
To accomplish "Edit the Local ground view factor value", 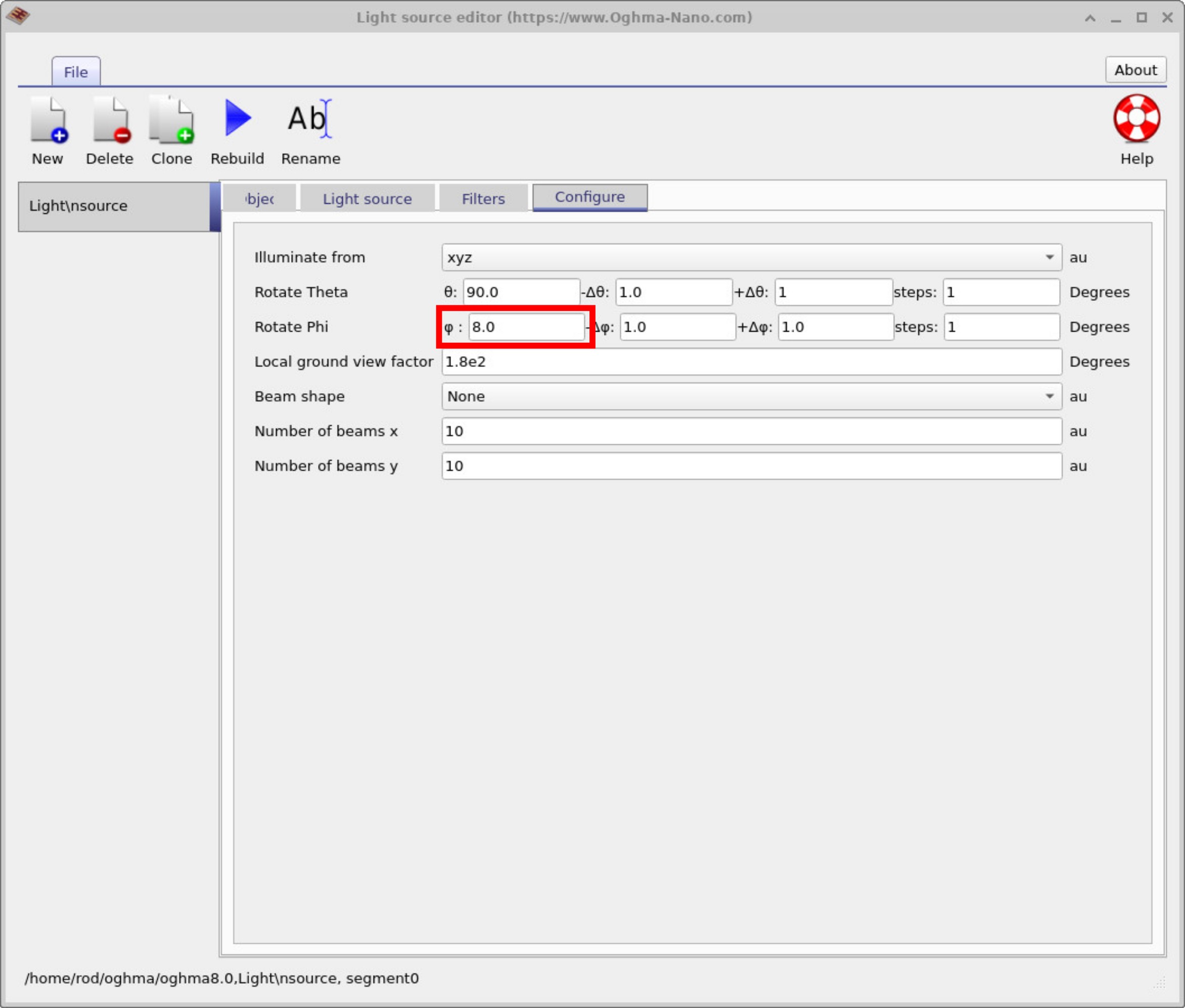I will 750,361.
